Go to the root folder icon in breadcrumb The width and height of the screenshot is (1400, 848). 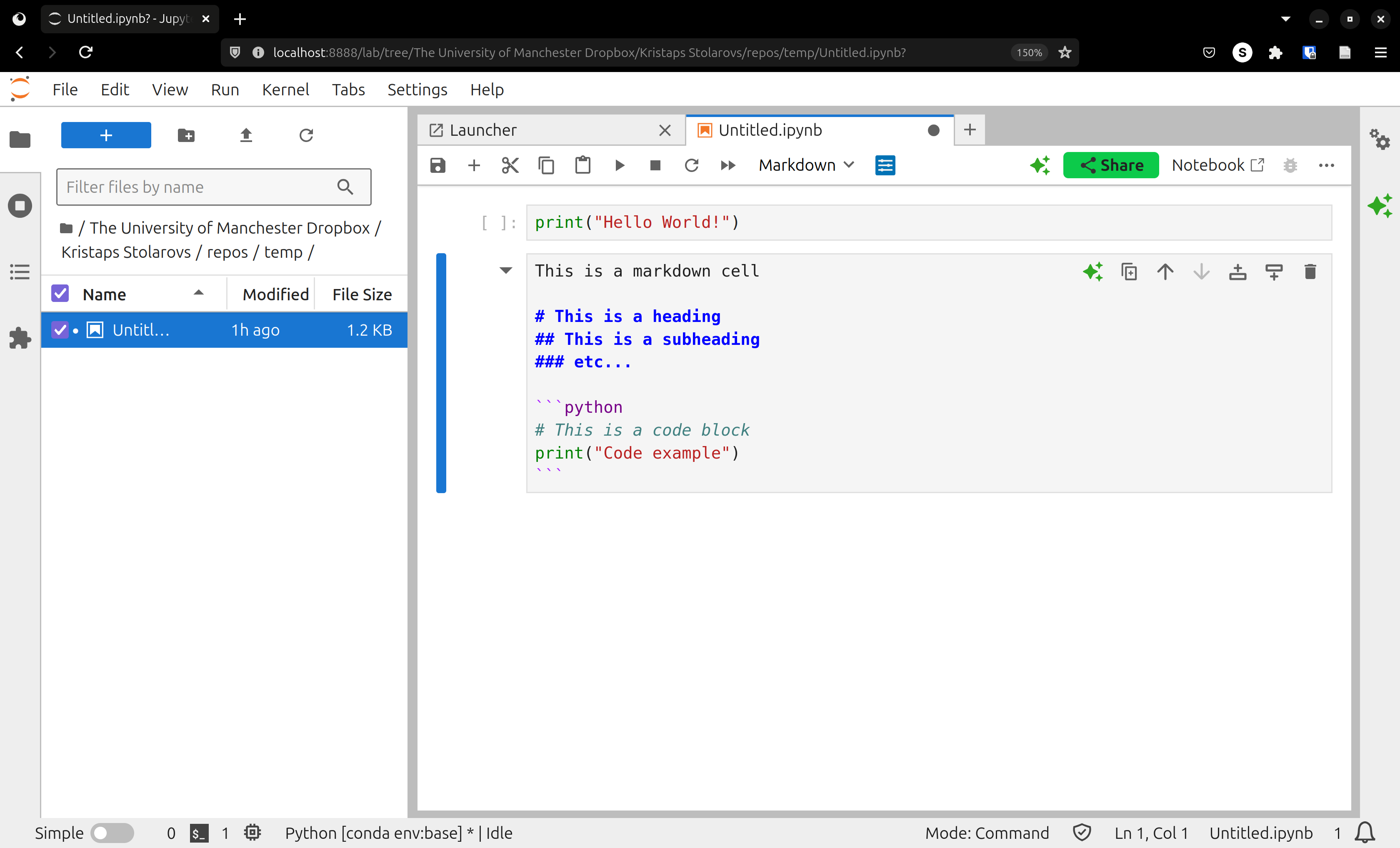tap(67, 228)
